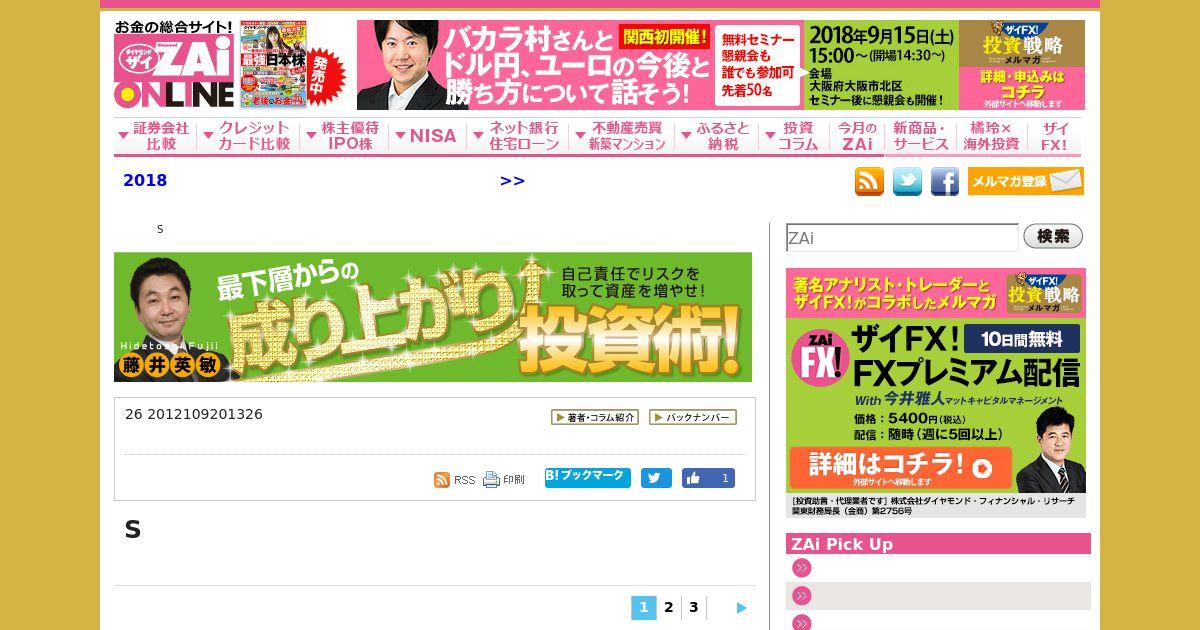The width and height of the screenshot is (1200, 630).
Task: Open the 証券会社比較 menu
Action: click(x=155, y=136)
